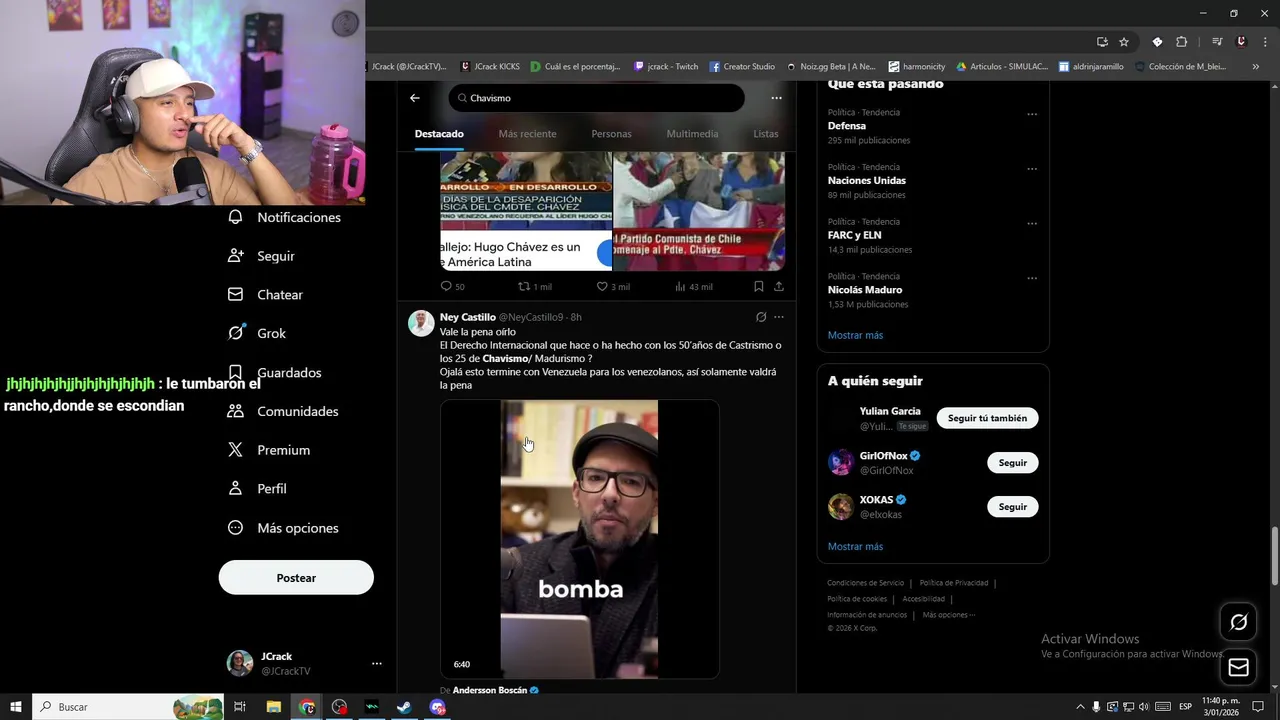1280x720 pixels.
Task: Follow XOKAS
Action: click(1013, 507)
